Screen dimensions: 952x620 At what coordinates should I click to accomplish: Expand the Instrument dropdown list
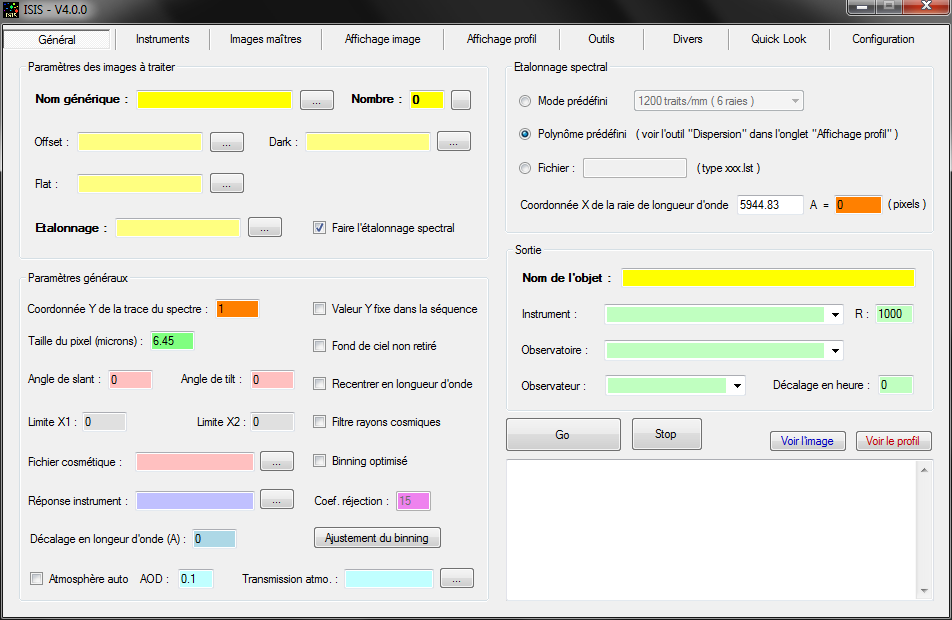[835, 315]
